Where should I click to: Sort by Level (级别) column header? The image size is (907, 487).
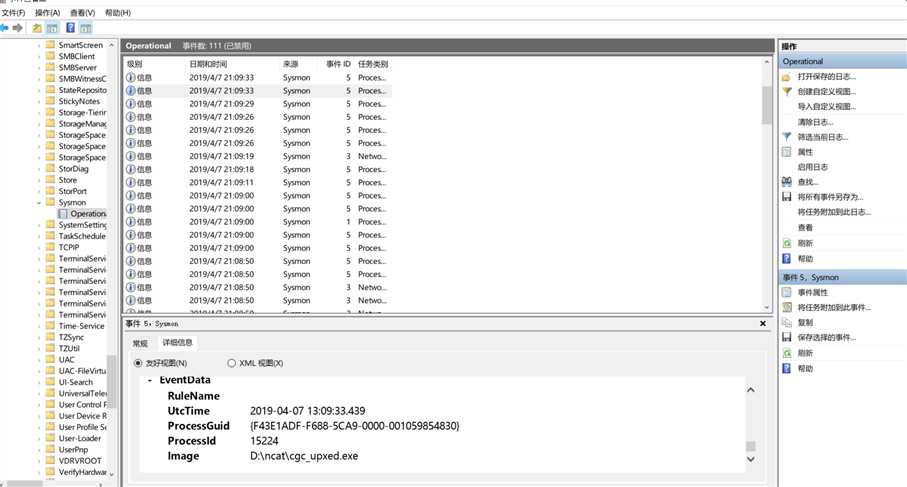pos(134,64)
